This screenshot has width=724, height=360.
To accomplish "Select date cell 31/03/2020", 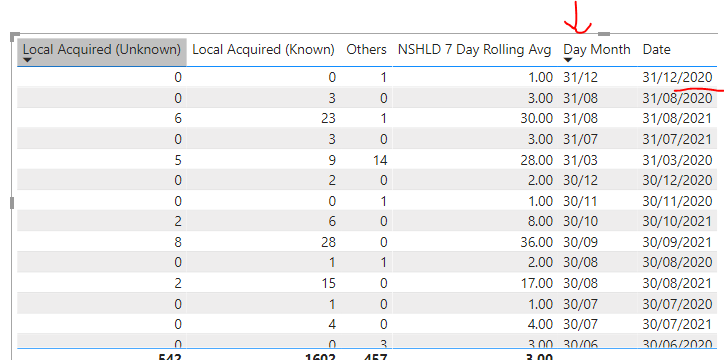I will [x=677, y=160].
